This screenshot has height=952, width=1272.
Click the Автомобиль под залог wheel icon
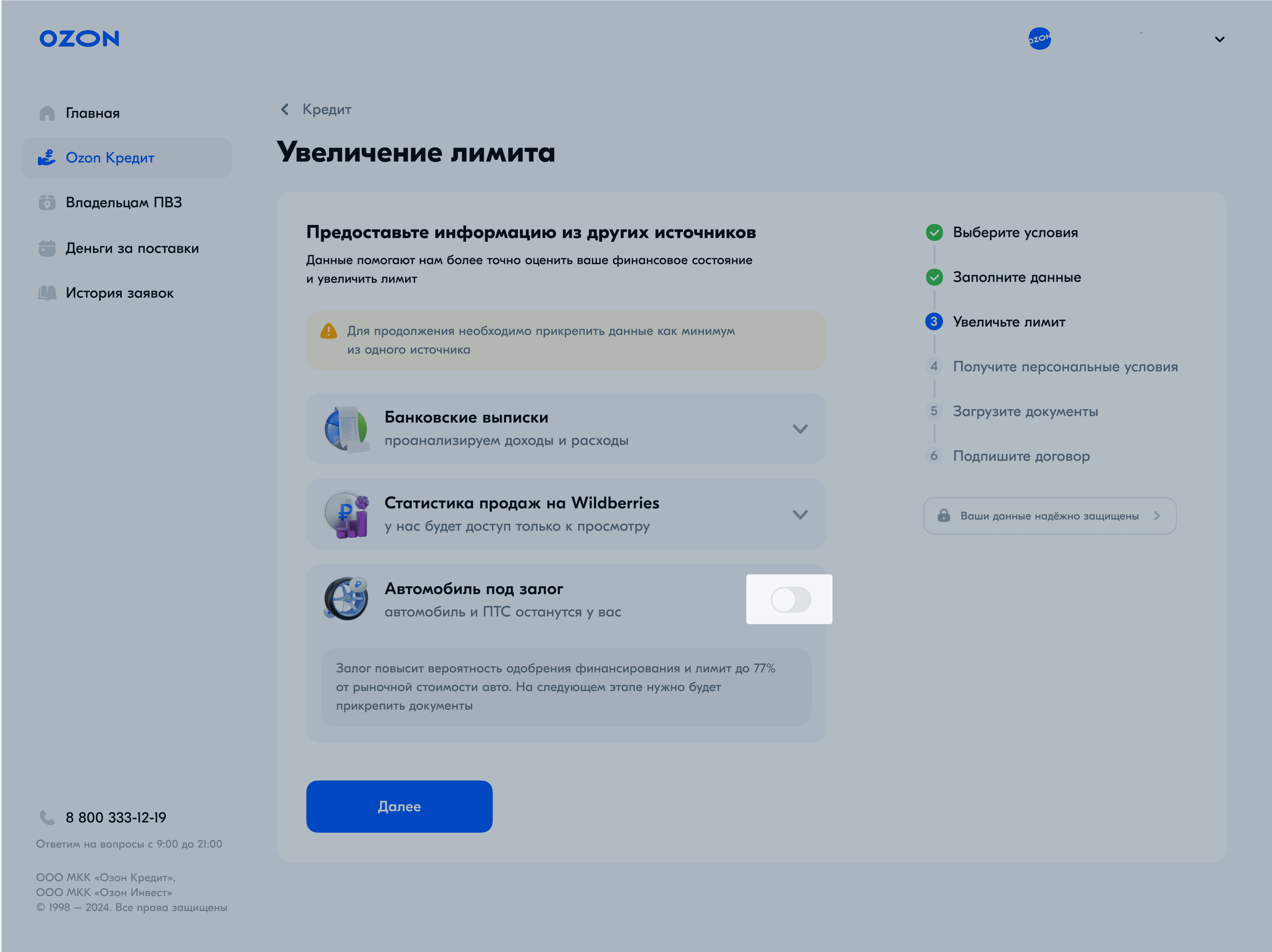[x=346, y=599]
